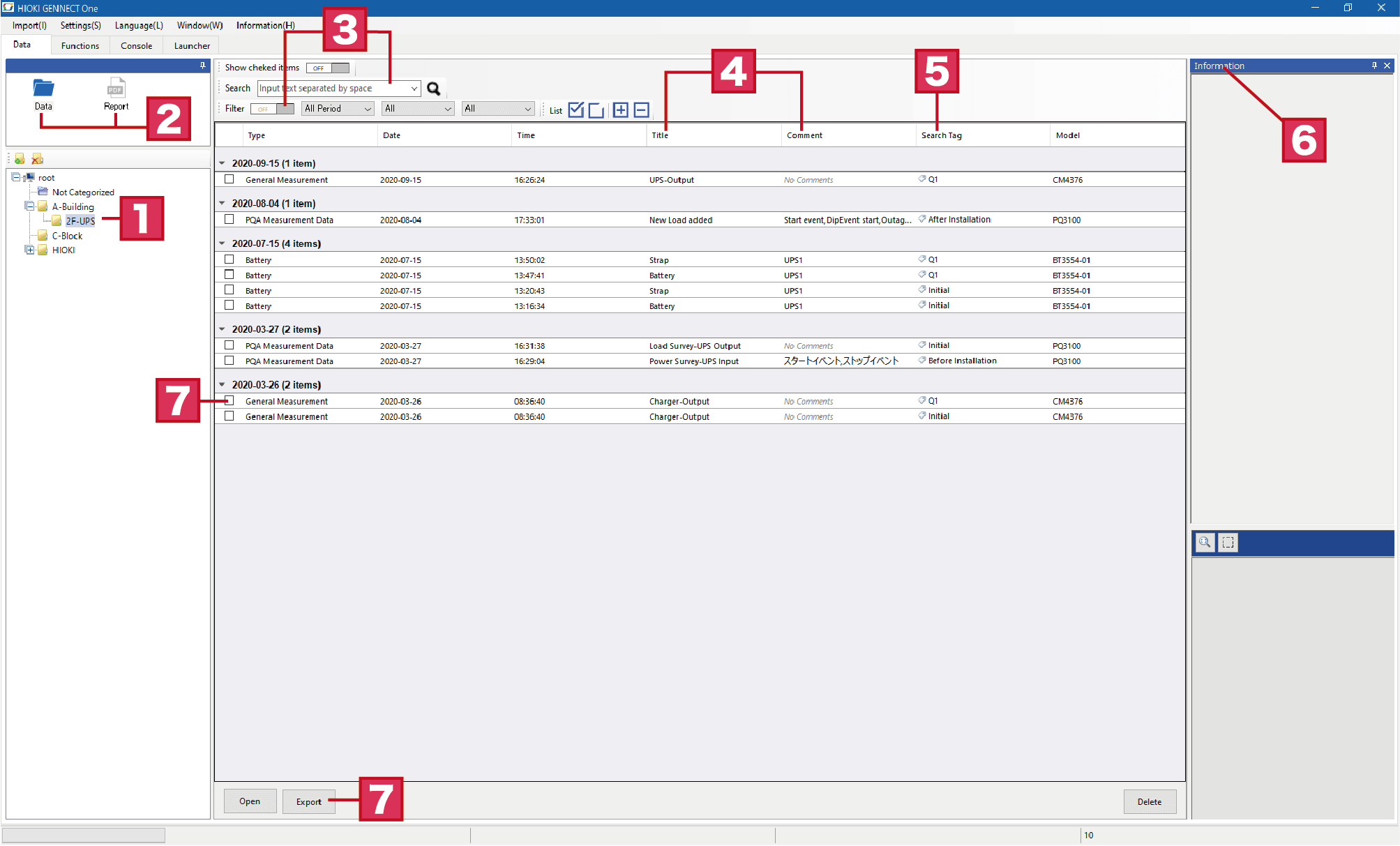The image size is (1400, 846).
Task: Click the delete folder icon
Action: (38, 159)
